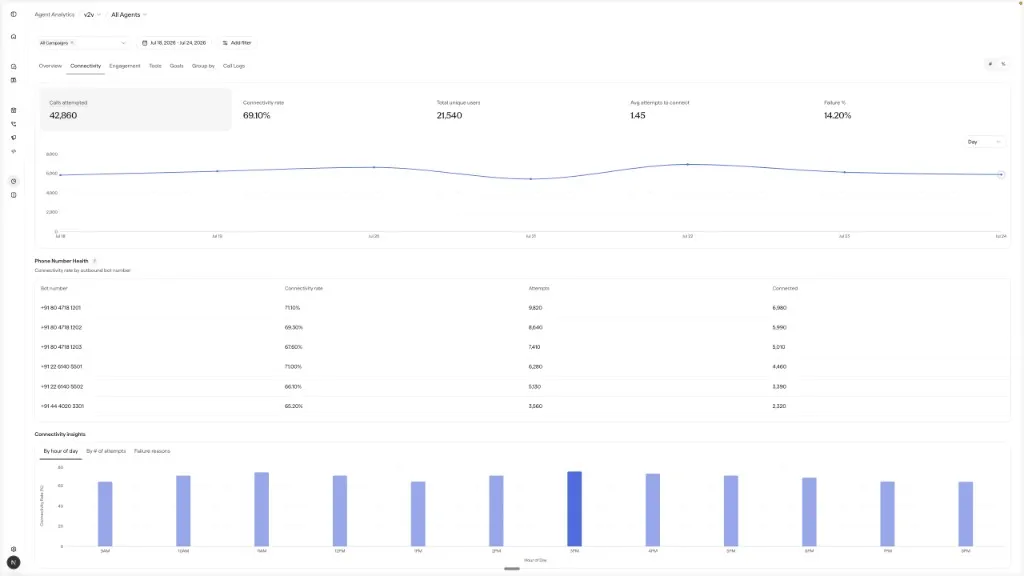Remove the All Campaigns chip with its x
The width and height of the screenshot is (1024, 576).
(72, 43)
